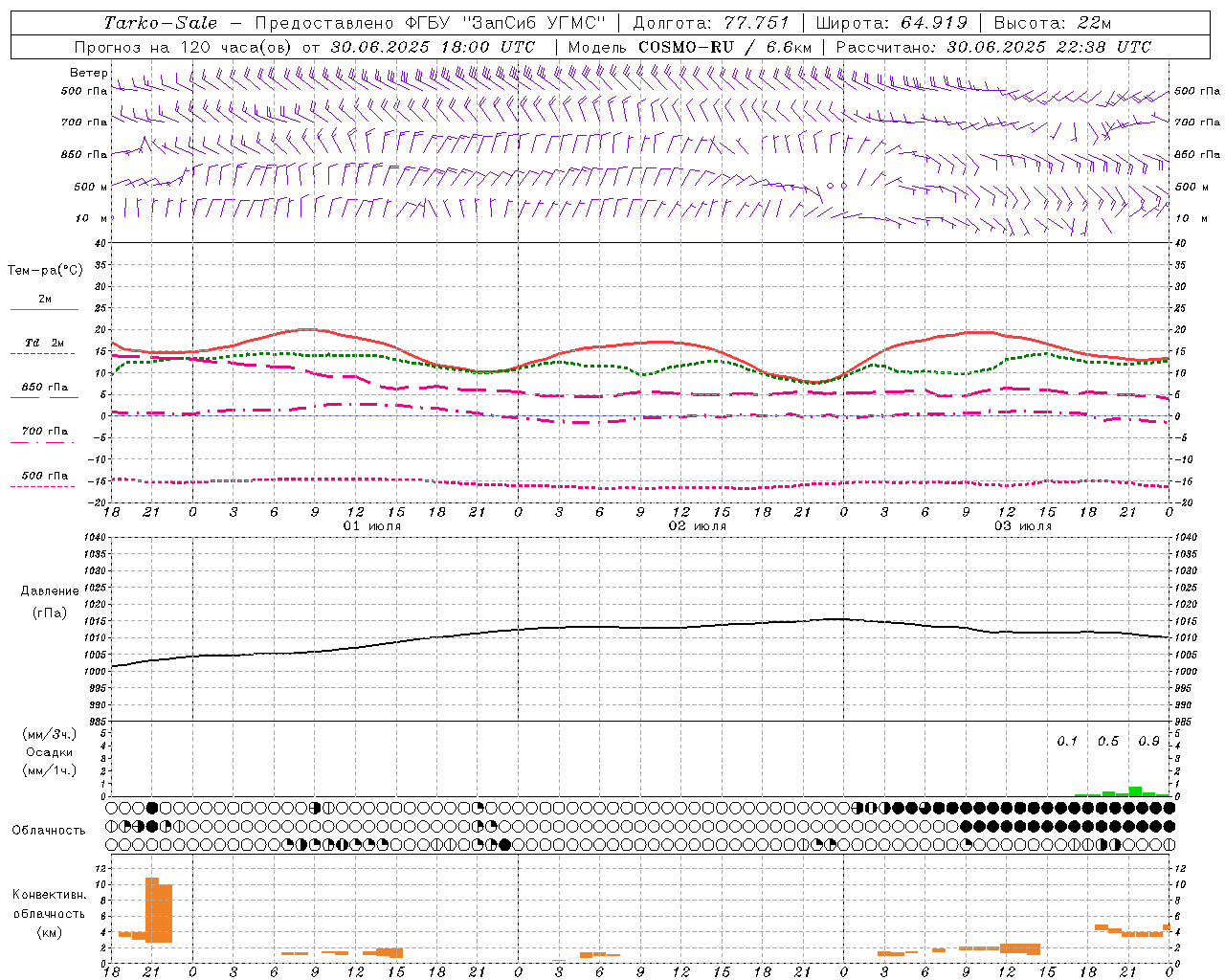Click the 'Высота: 22м' elevation label
Viewport: 1225px width, 980px height.
click(1052, 23)
